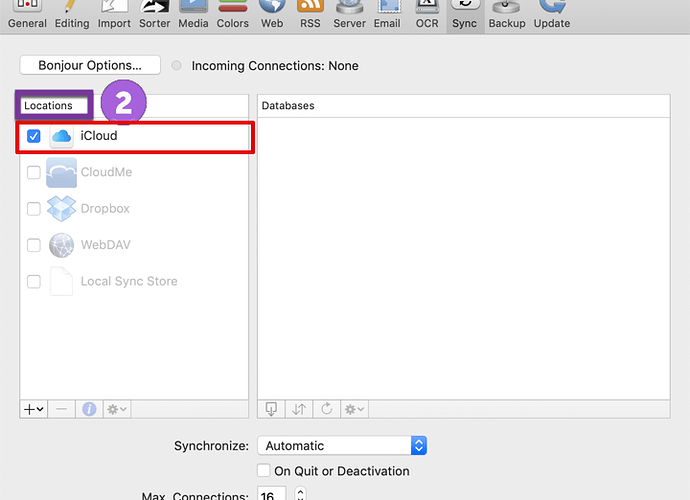Viewport: 690px width, 500px height.
Task: Enable the Dropbox location checkbox
Action: (x=34, y=209)
